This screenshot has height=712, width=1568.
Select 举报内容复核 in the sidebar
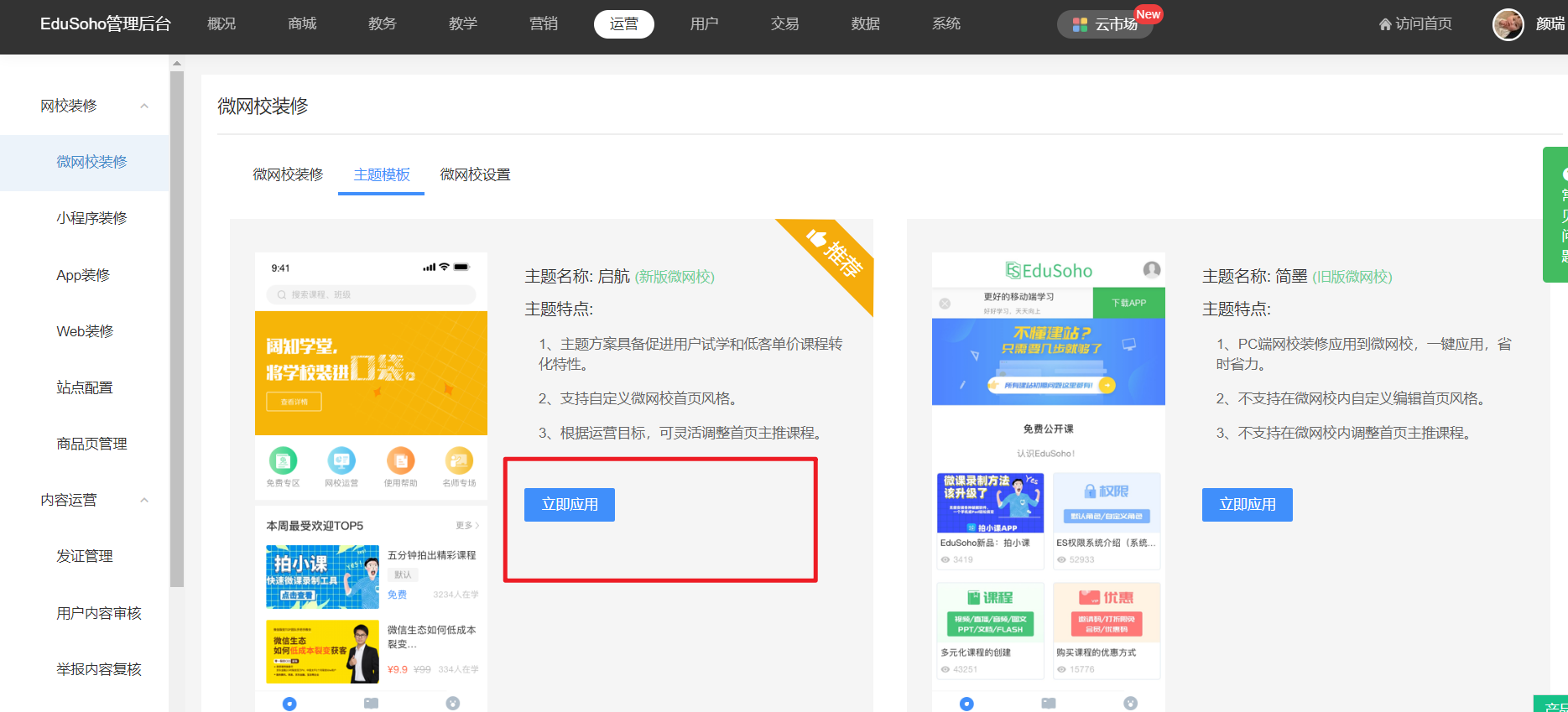pos(99,669)
